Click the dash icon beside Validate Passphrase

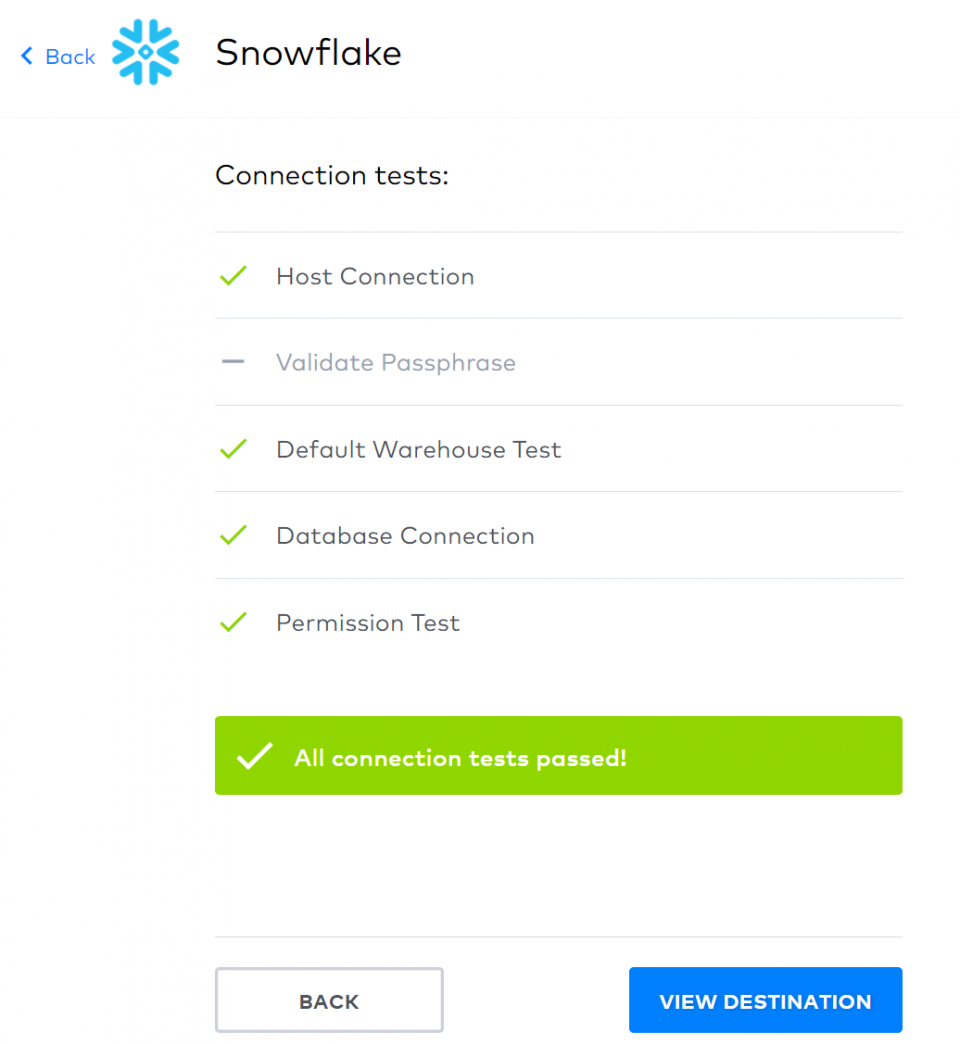coord(232,362)
